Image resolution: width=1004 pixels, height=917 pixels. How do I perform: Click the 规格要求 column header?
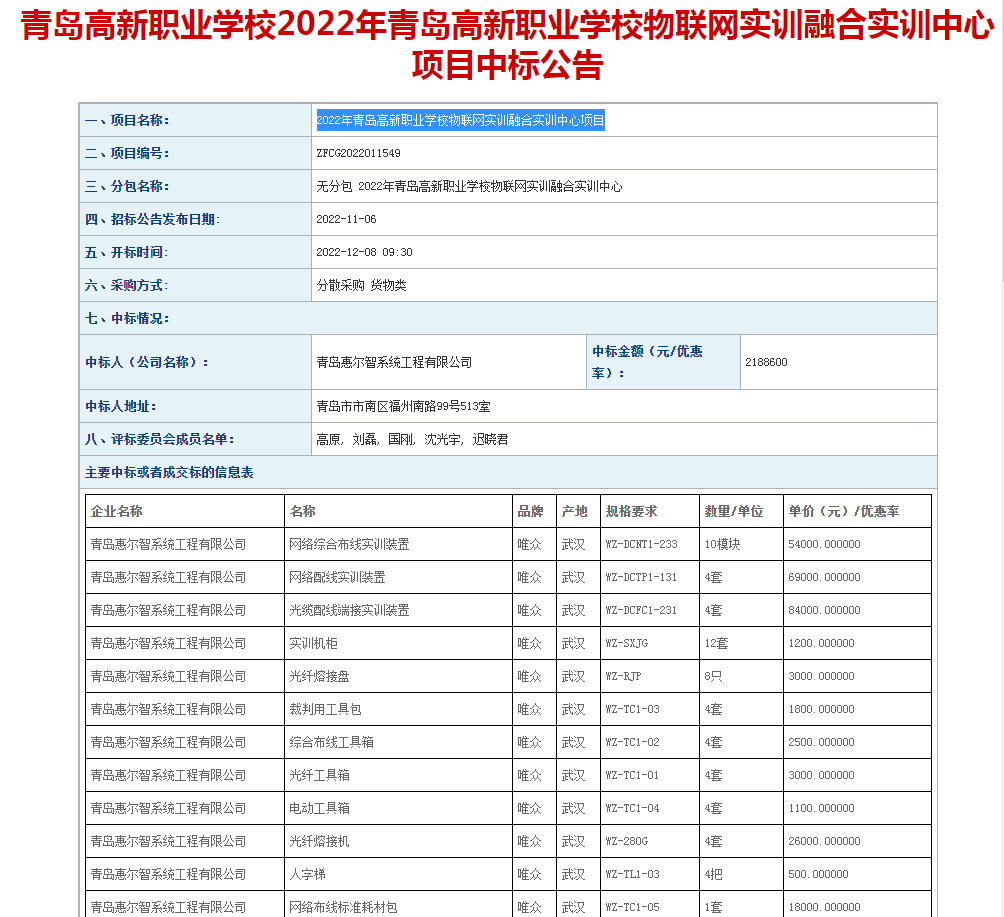coord(631,511)
